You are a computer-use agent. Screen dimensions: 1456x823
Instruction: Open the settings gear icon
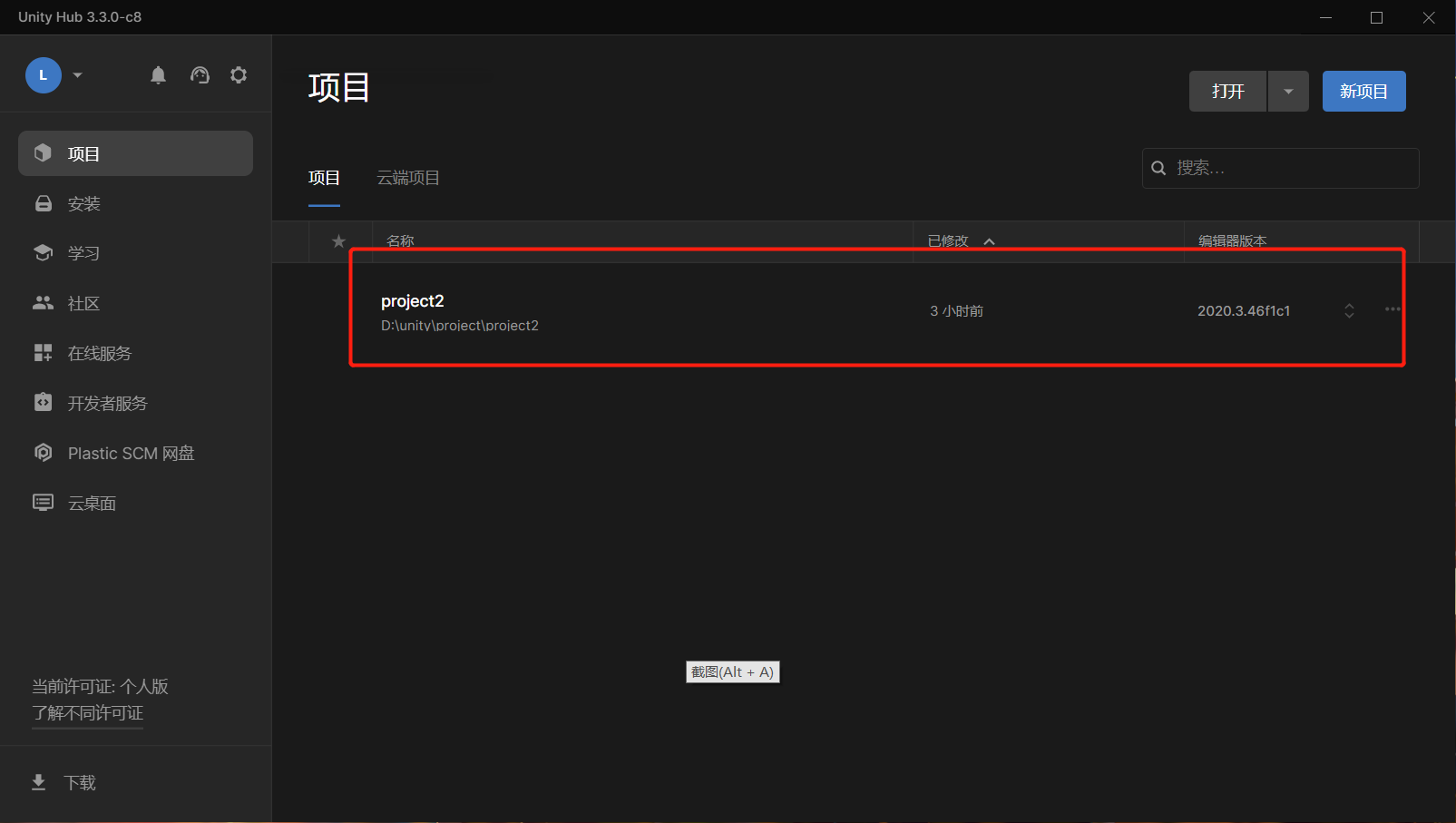click(239, 75)
